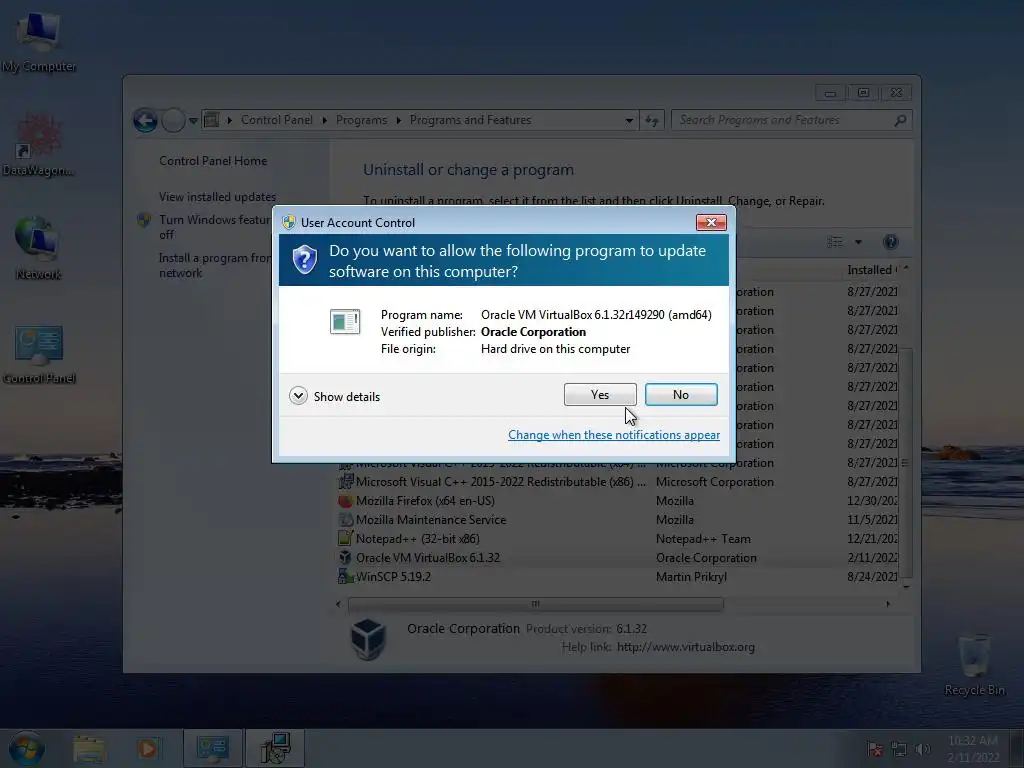Viewport: 1024px width, 768px height.
Task: Click Notepad++ Team publisher cell
Action: (703, 539)
